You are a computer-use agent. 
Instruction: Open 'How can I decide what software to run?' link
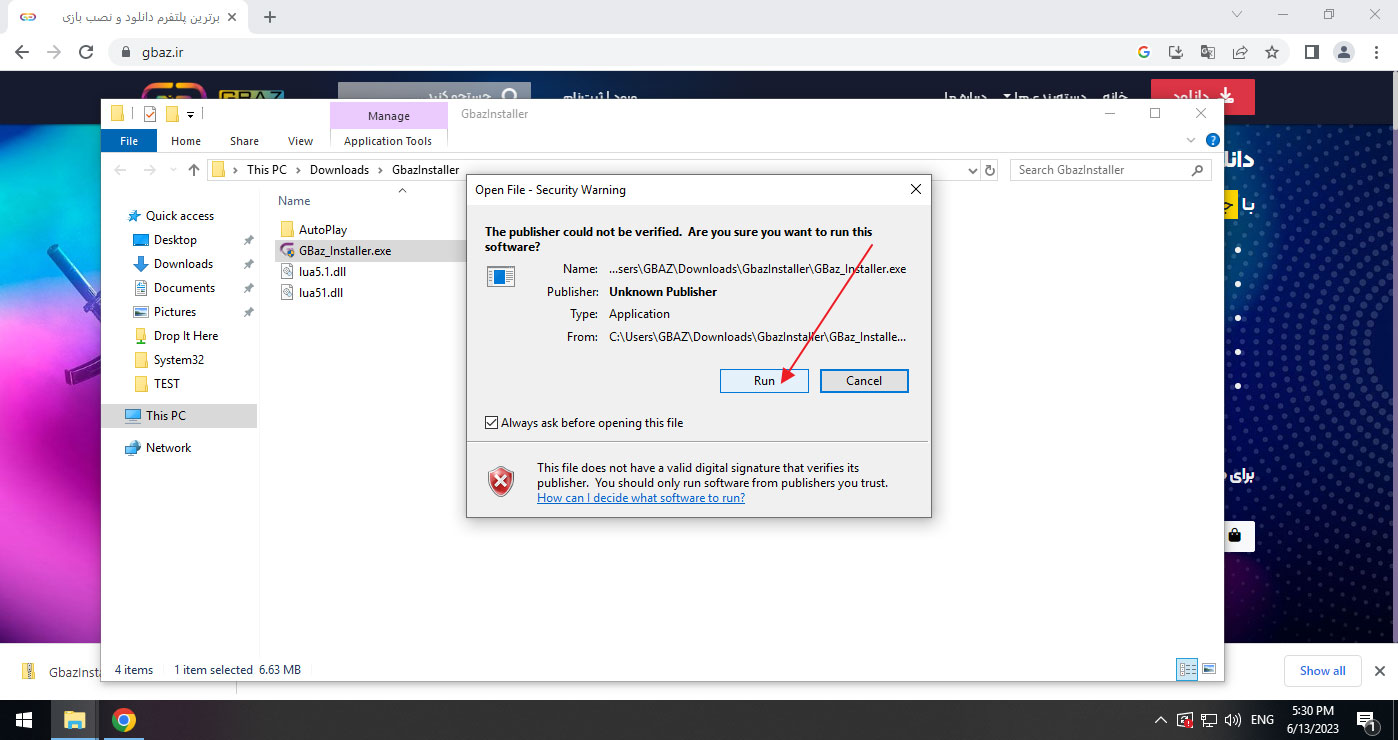pyautogui.click(x=640, y=498)
